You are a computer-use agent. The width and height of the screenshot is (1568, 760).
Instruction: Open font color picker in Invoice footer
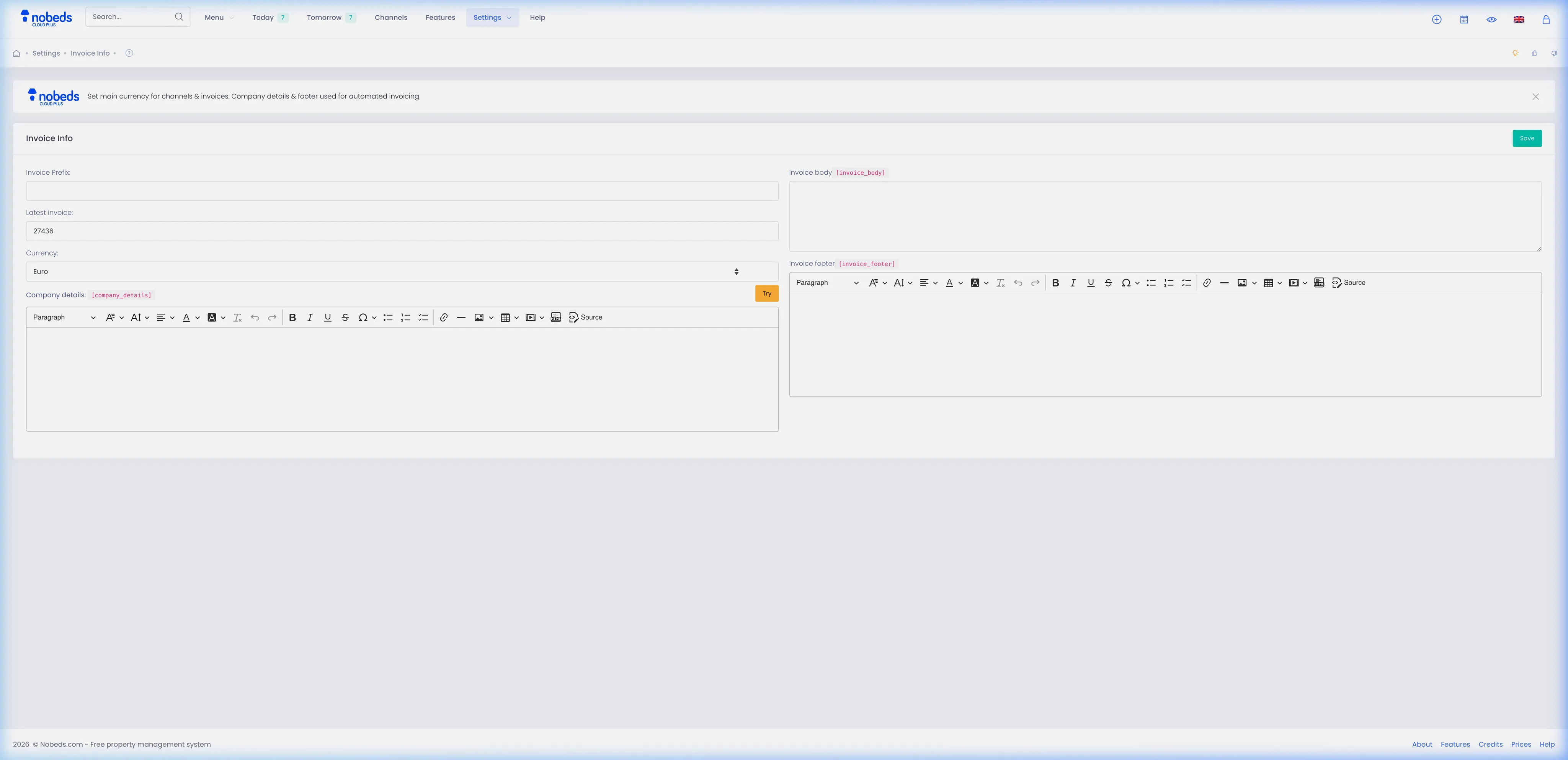954,283
